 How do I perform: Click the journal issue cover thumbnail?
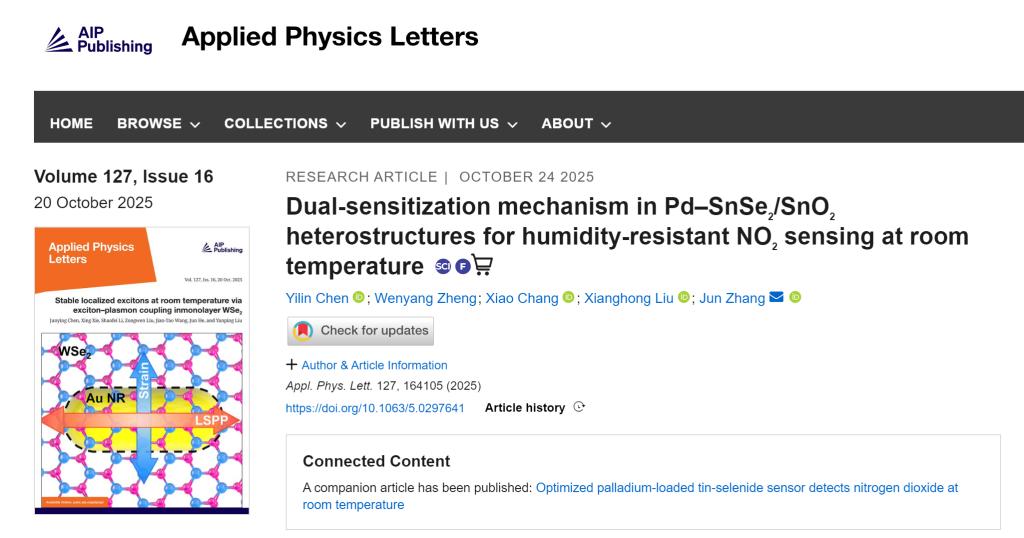pos(141,370)
